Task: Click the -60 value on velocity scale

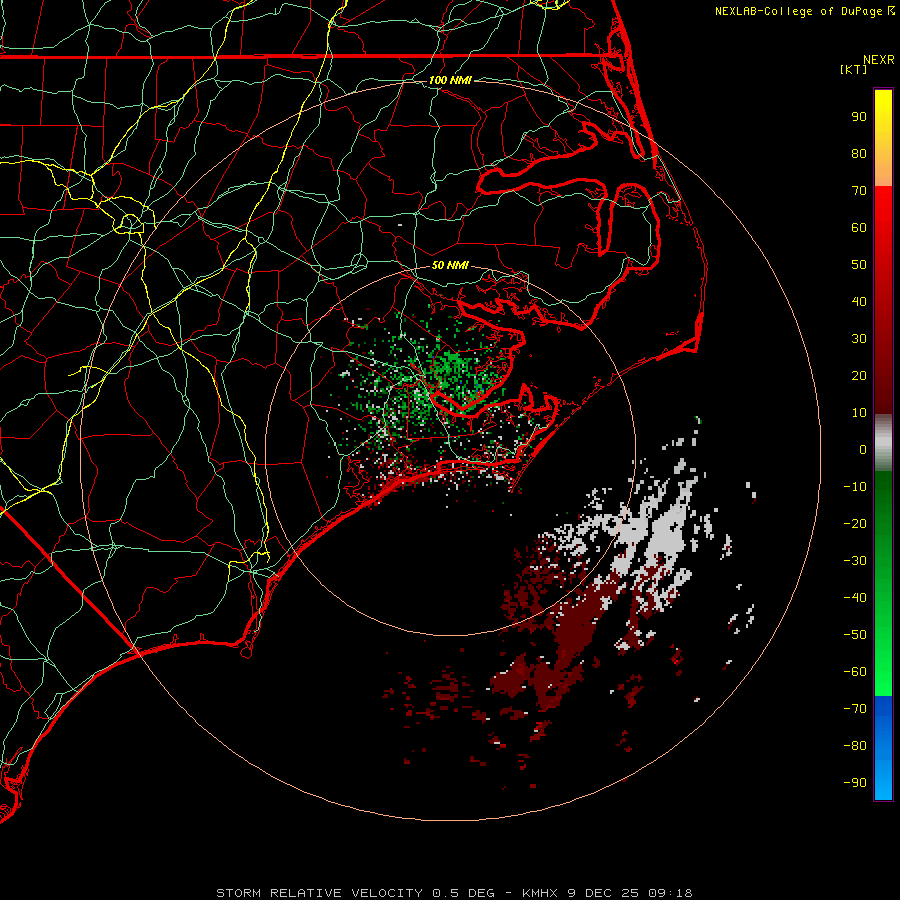Action: [855, 672]
